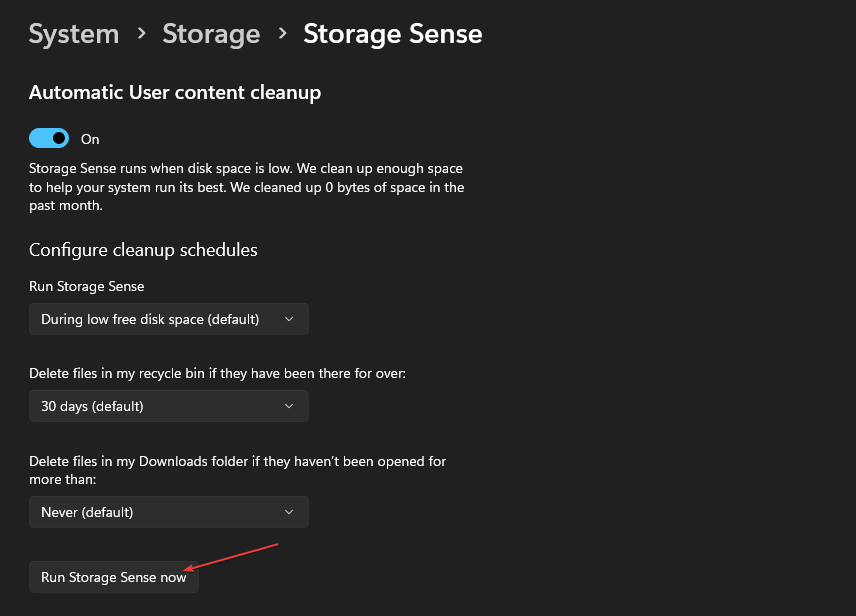Click the breadcrumb separator arrow after Storage

281,33
